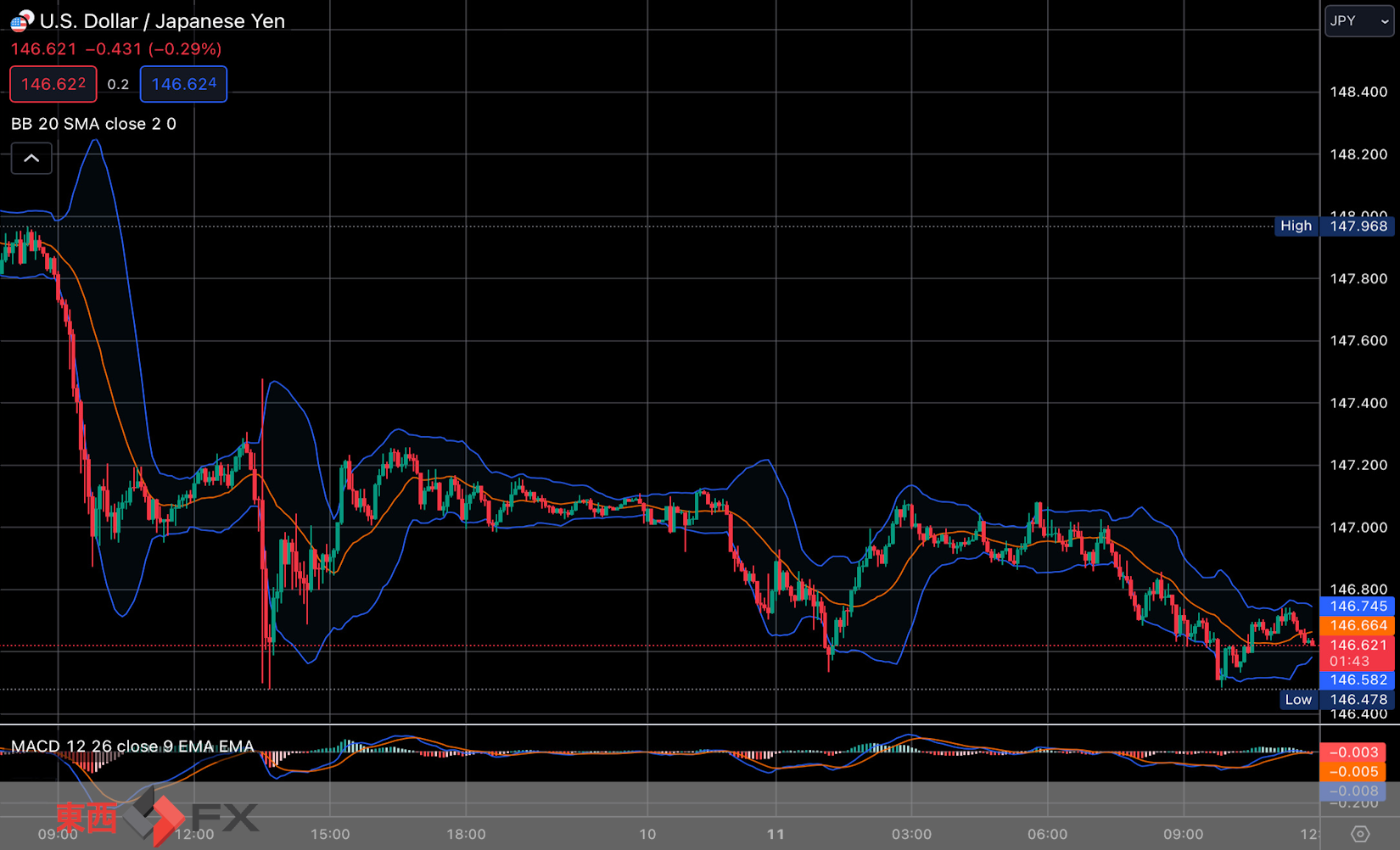The image size is (1400, 850).
Task: Click the blue 146.582 lower band tag
Action: pos(1358,680)
